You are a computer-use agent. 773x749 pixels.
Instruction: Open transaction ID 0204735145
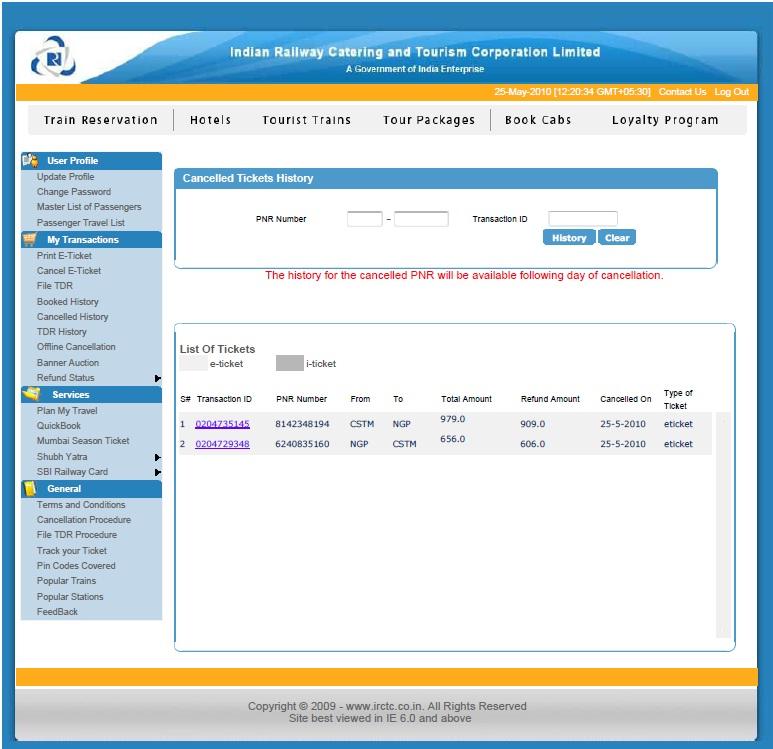[x=222, y=424]
